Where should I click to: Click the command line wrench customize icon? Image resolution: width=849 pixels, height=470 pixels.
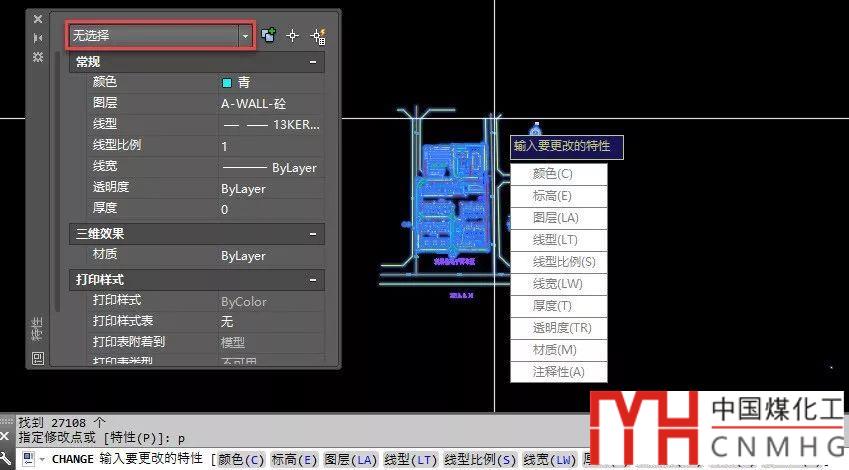[7, 460]
